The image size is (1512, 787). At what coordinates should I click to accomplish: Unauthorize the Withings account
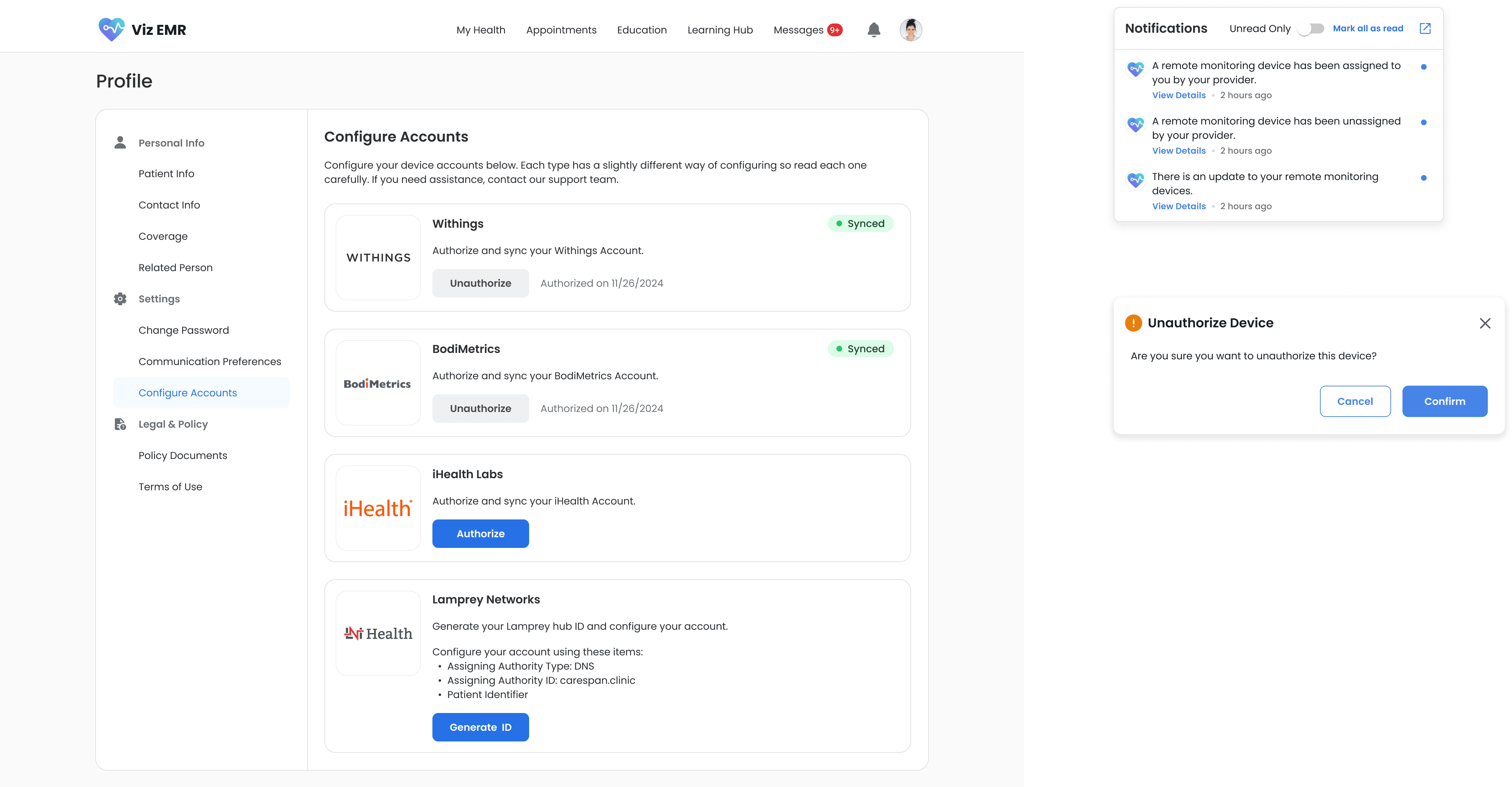[480, 283]
